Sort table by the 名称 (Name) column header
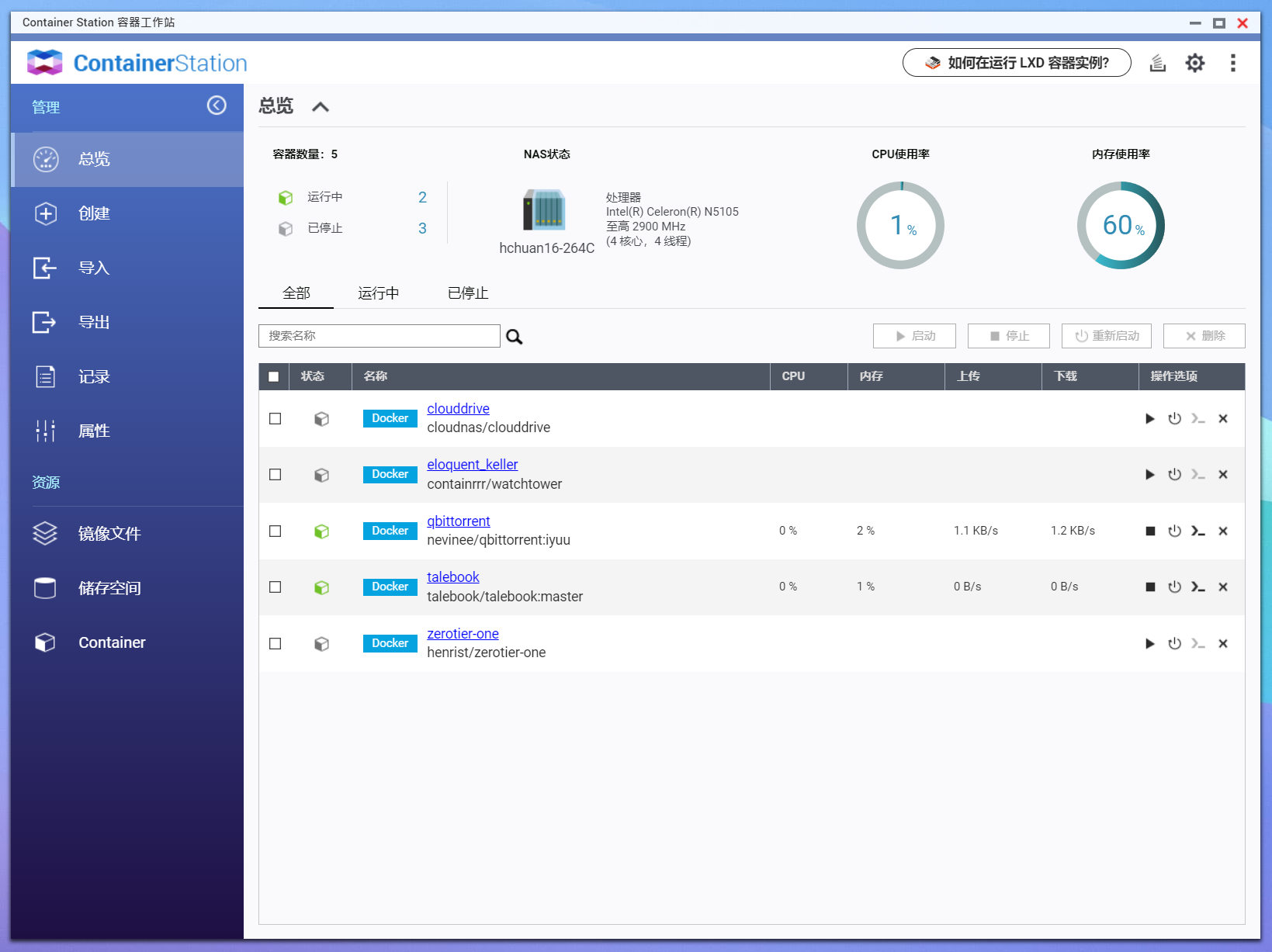The image size is (1272, 952). click(x=561, y=376)
